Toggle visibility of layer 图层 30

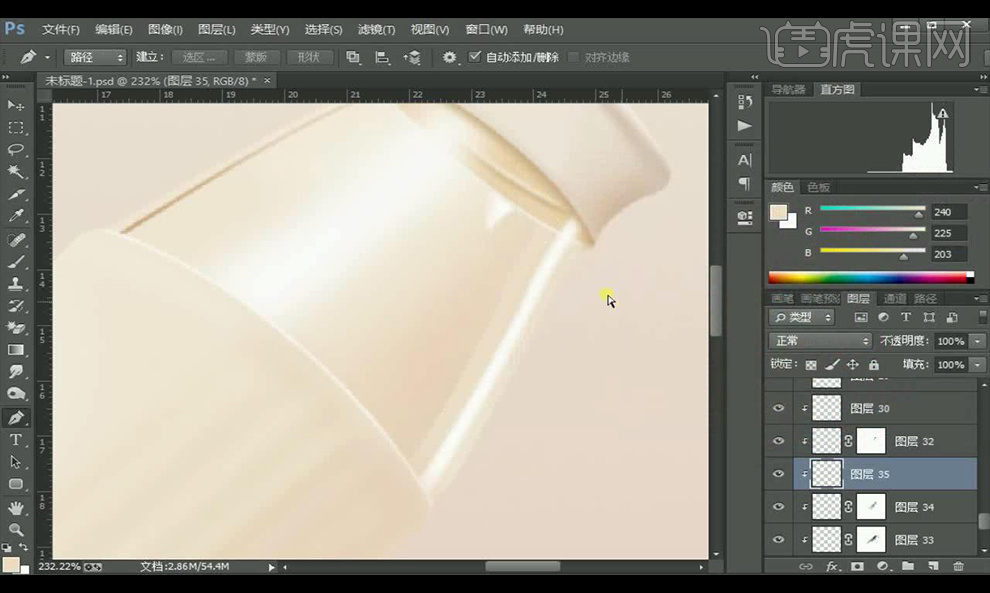pos(779,408)
